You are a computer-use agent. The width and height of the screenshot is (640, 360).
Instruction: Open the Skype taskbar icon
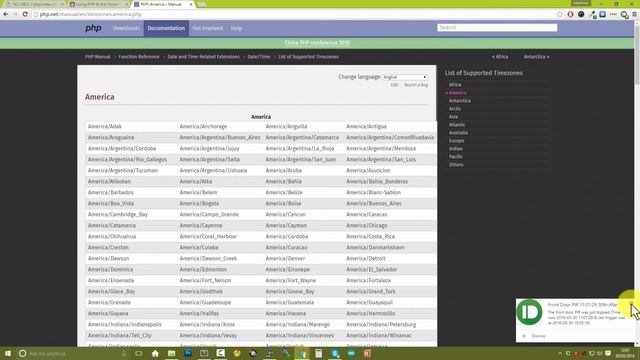[x=335, y=353]
